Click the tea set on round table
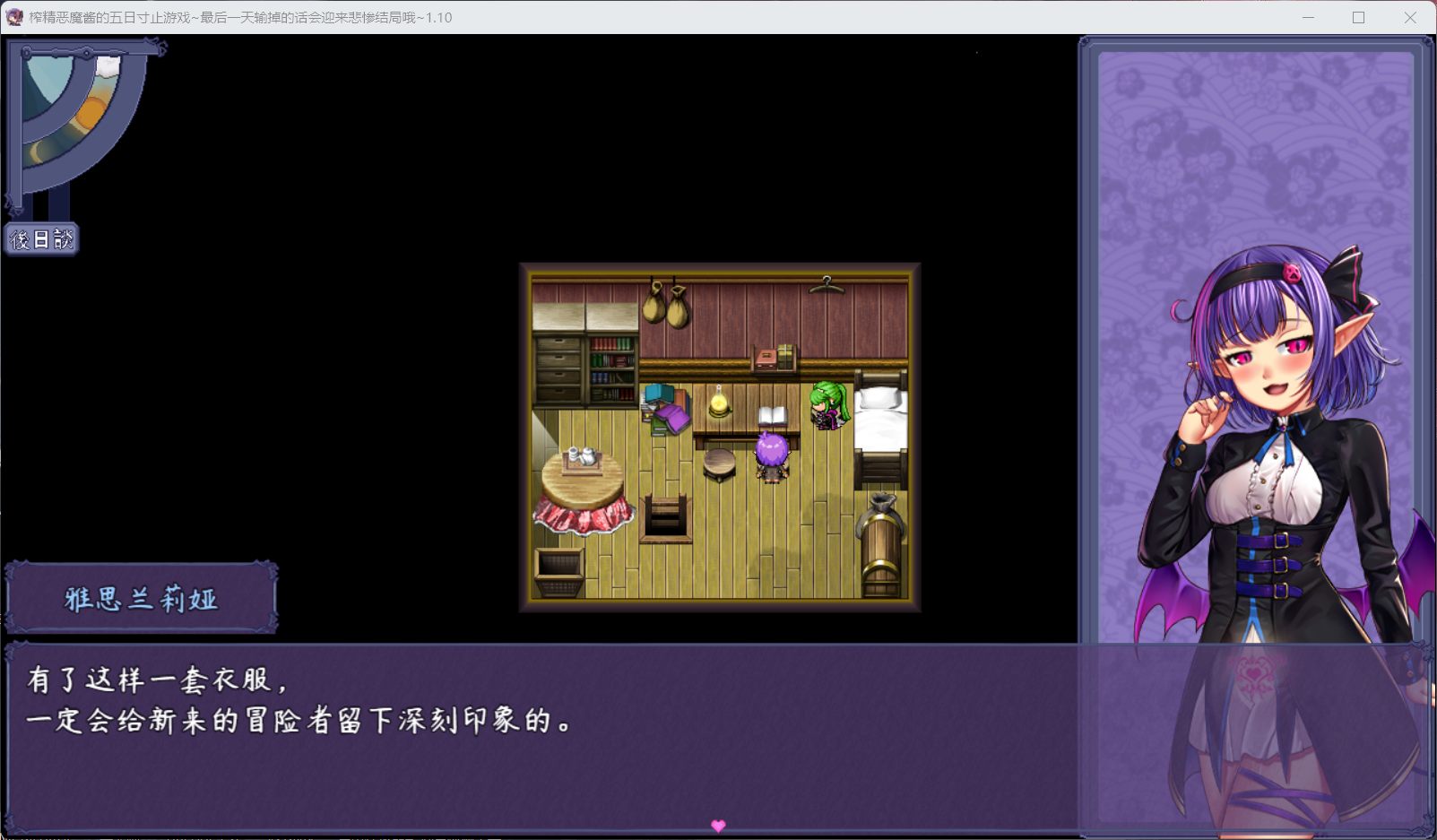The image size is (1437, 840). [581, 459]
